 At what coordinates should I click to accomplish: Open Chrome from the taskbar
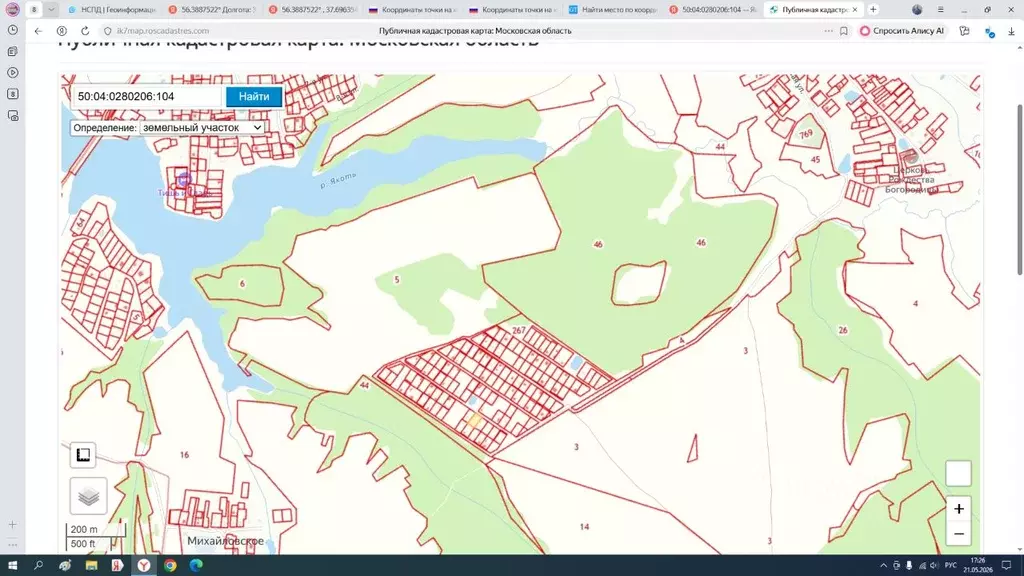[170, 566]
